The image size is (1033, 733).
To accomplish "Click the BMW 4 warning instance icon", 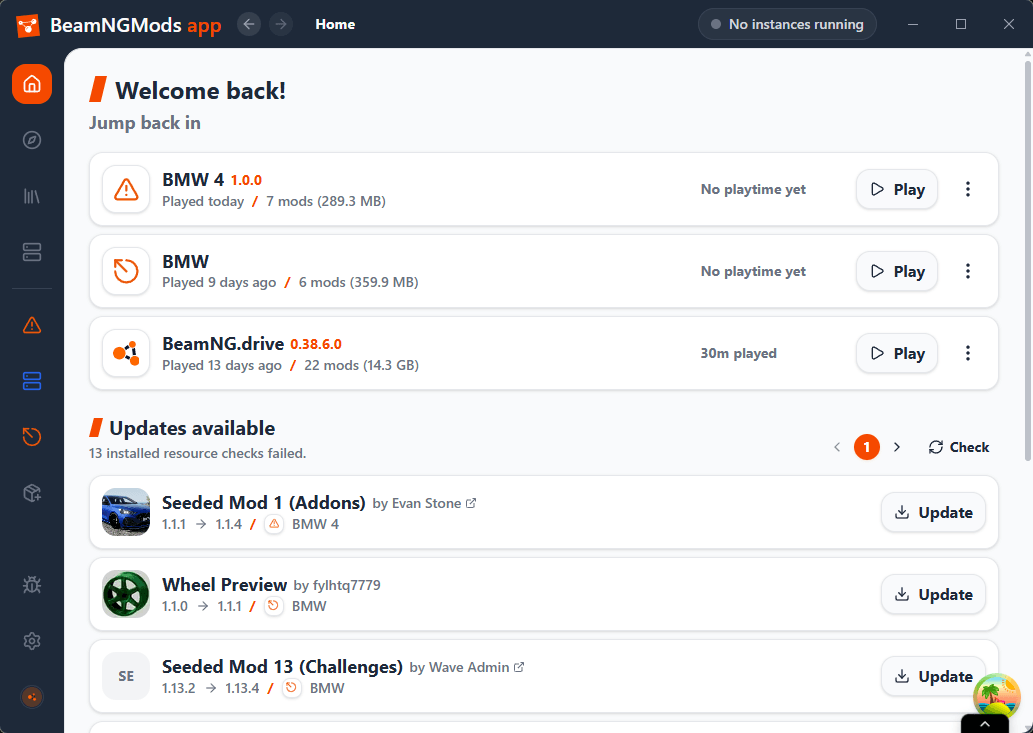I will click(126, 190).
